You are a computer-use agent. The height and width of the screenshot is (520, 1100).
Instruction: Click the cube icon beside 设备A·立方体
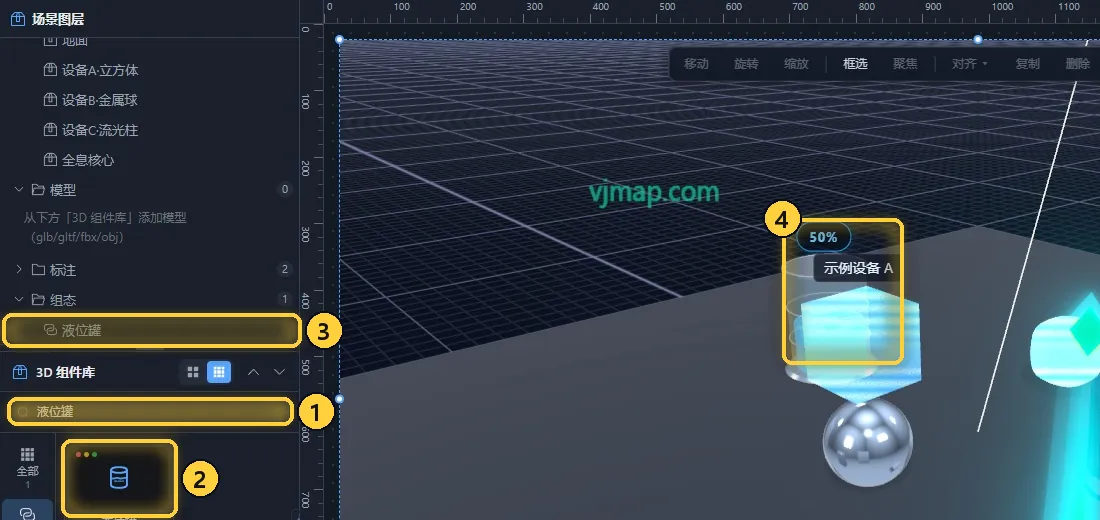point(50,70)
